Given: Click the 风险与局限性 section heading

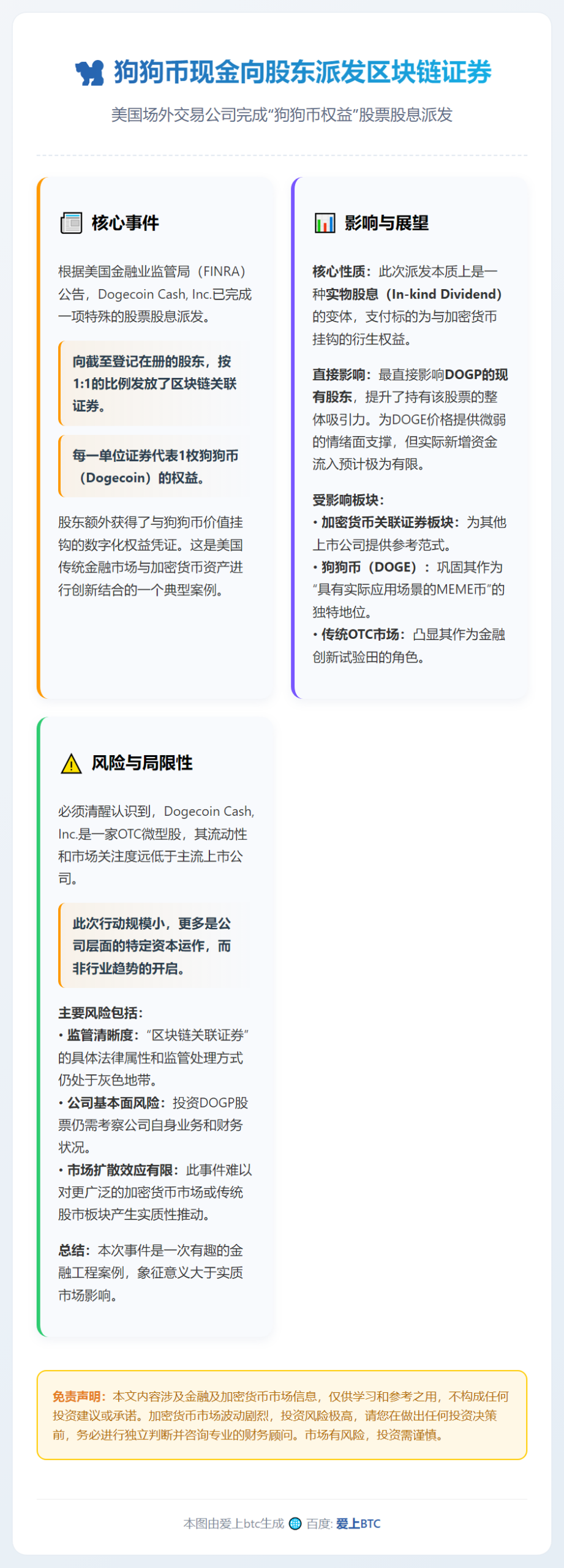Looking at the screenshot, I should [x=142, y=763].
